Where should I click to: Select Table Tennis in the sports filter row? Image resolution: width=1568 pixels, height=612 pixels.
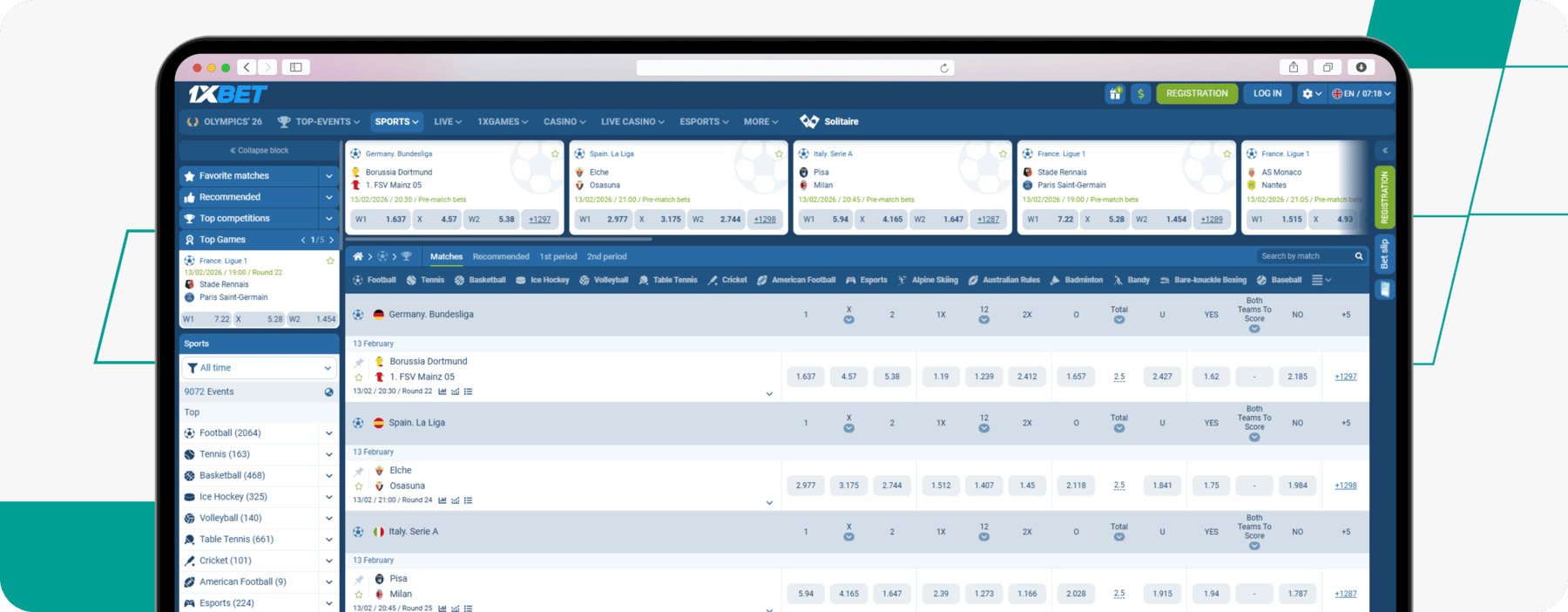667,280
